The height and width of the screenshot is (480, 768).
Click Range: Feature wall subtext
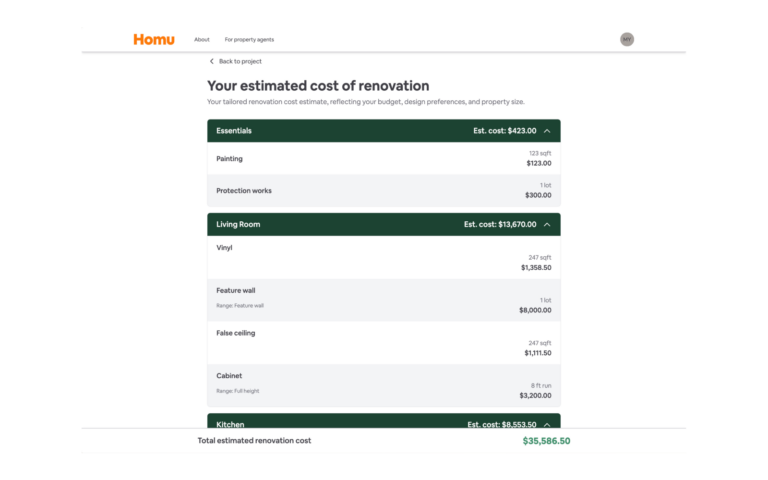coord(240,306)
